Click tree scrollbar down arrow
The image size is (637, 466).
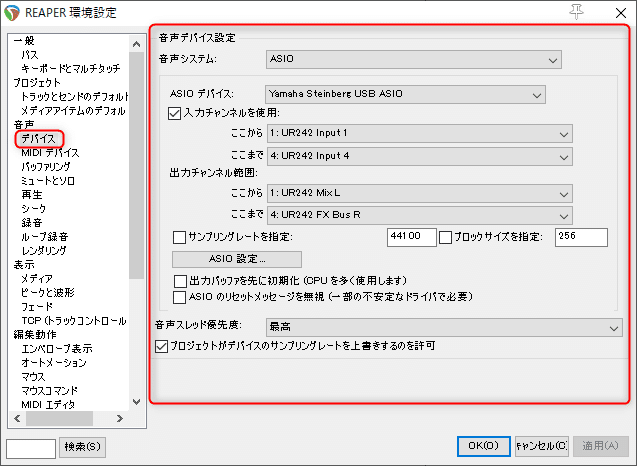[137, 402]
